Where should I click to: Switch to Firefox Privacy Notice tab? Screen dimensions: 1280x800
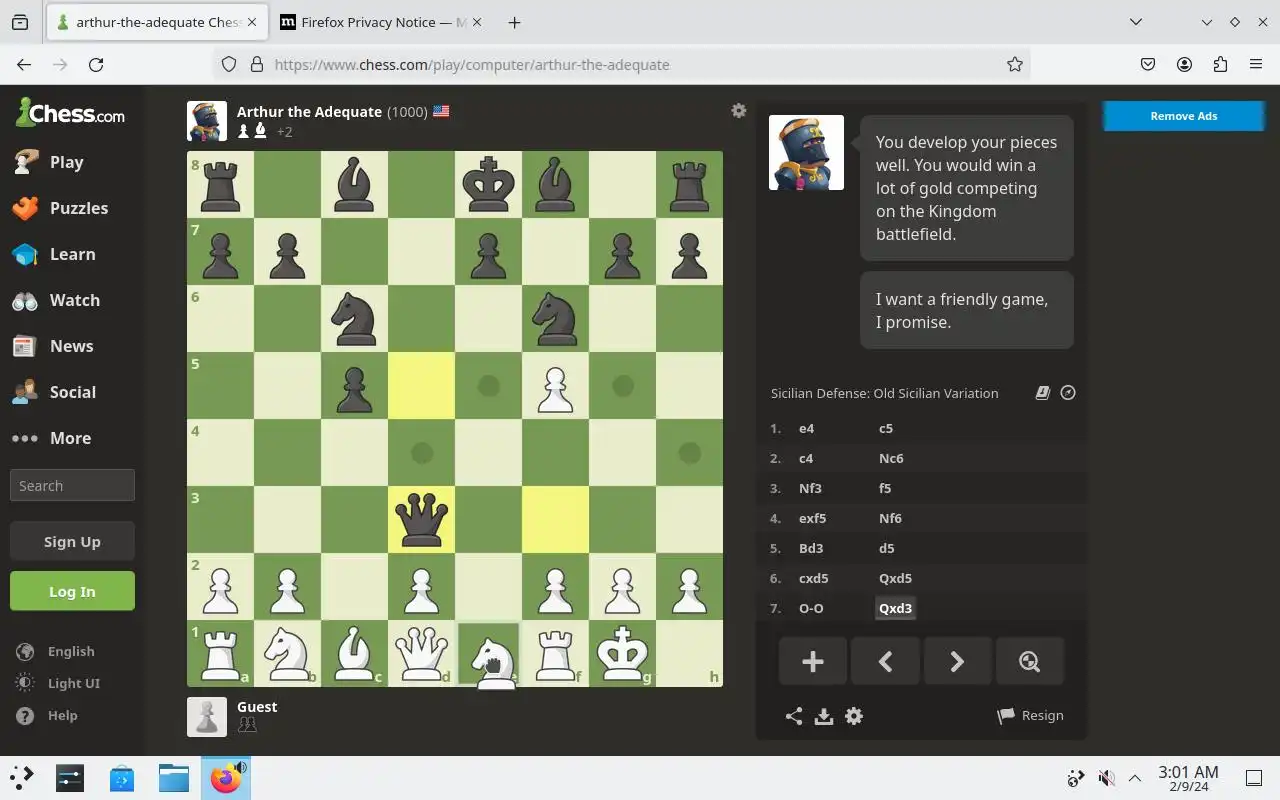coord(381,22)
